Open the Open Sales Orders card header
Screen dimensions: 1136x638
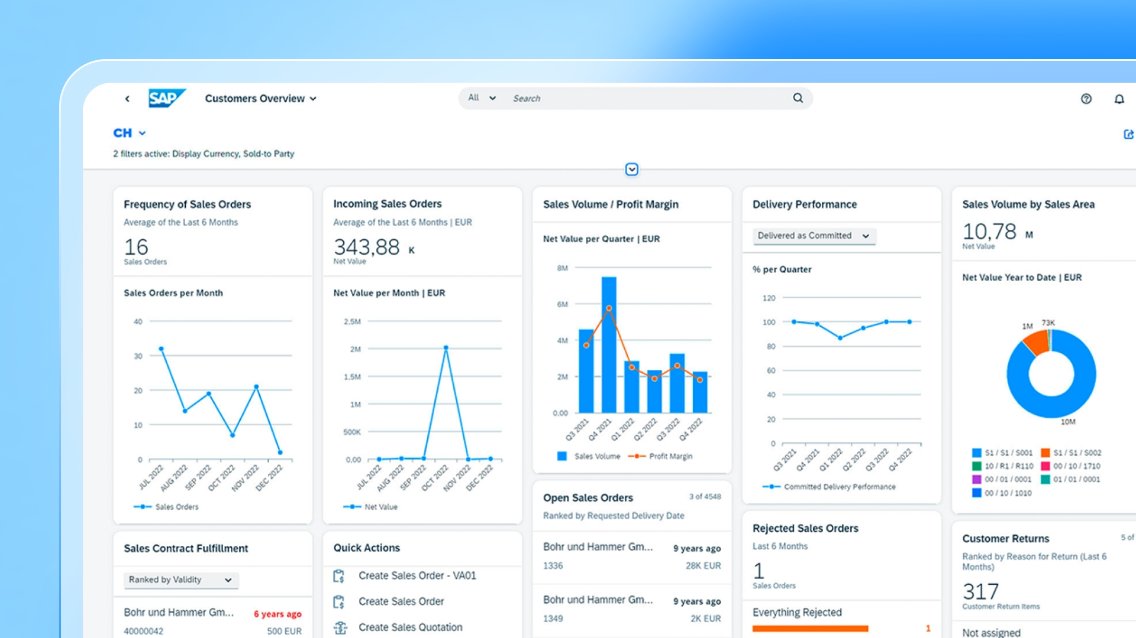tap(632, 506)
